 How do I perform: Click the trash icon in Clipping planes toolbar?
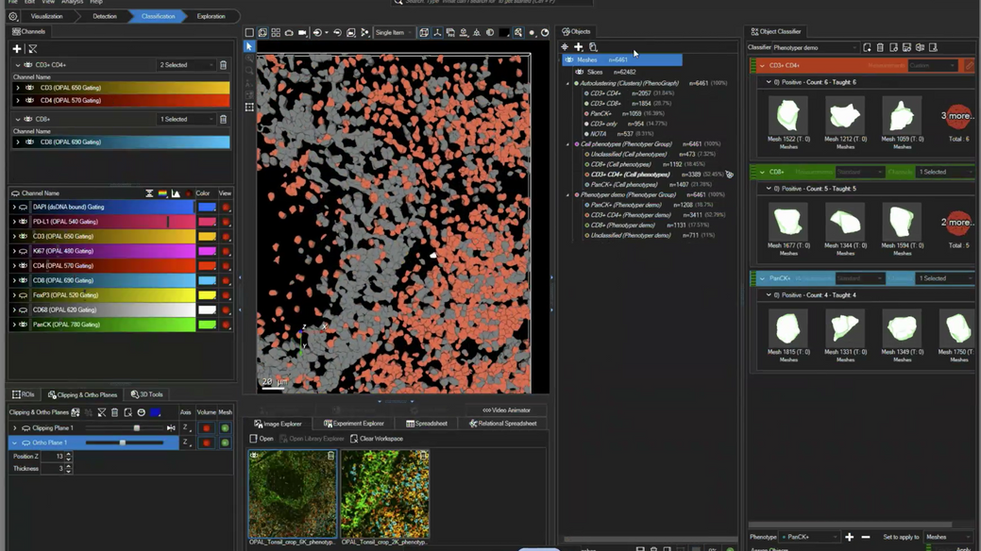point(115,412)
